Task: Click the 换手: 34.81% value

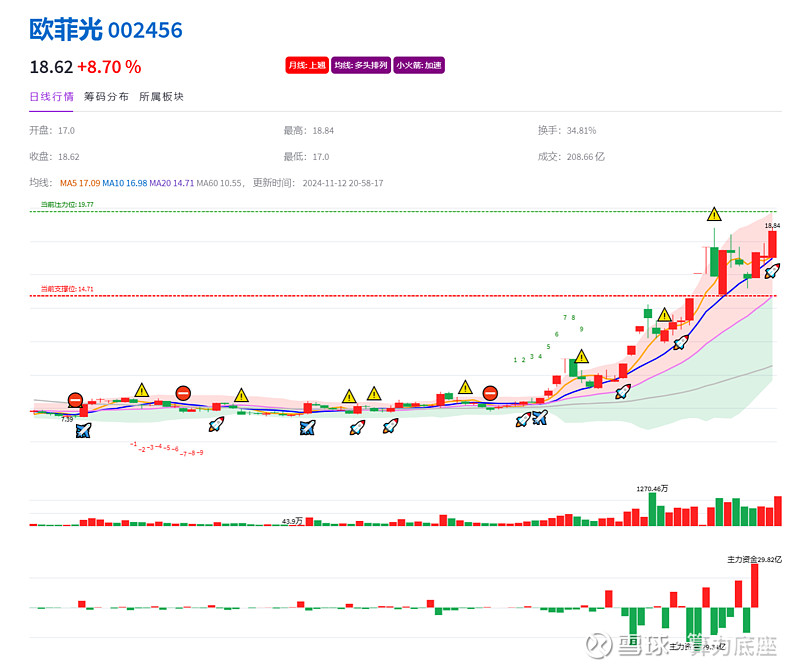Action: click(x=567, y=131)
